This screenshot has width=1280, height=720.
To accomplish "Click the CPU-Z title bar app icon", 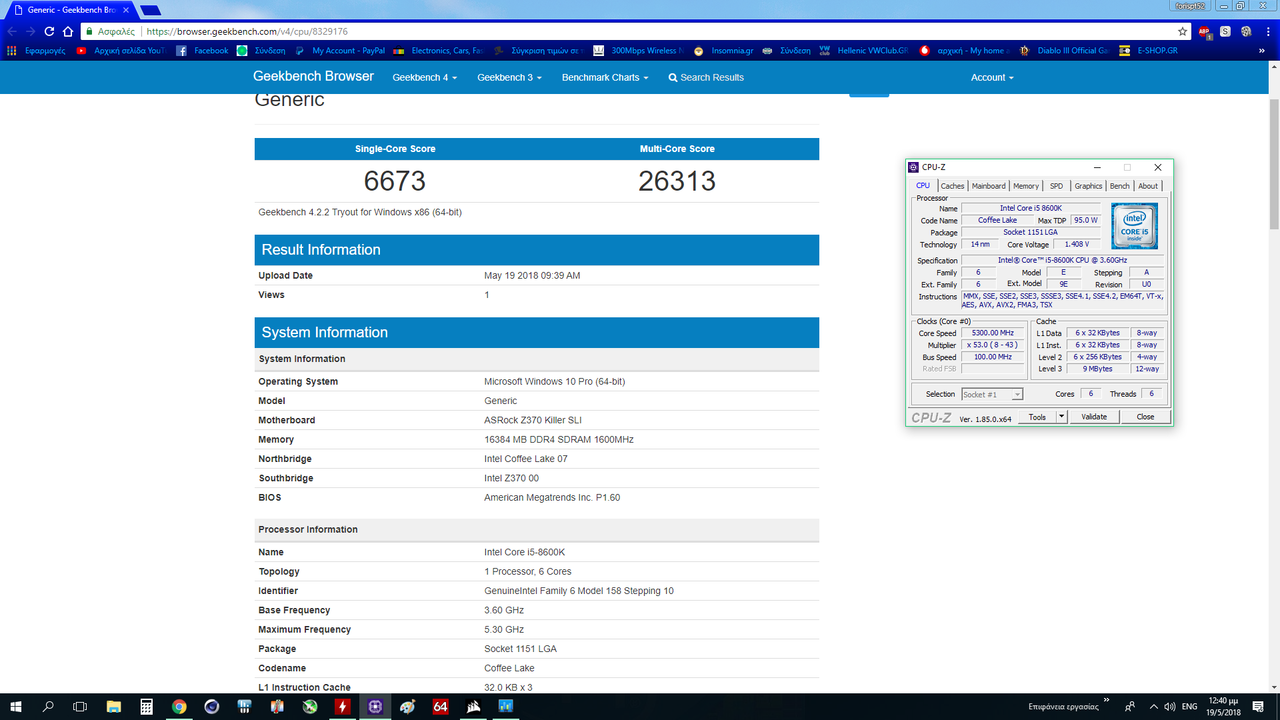I will click(914, 167).
